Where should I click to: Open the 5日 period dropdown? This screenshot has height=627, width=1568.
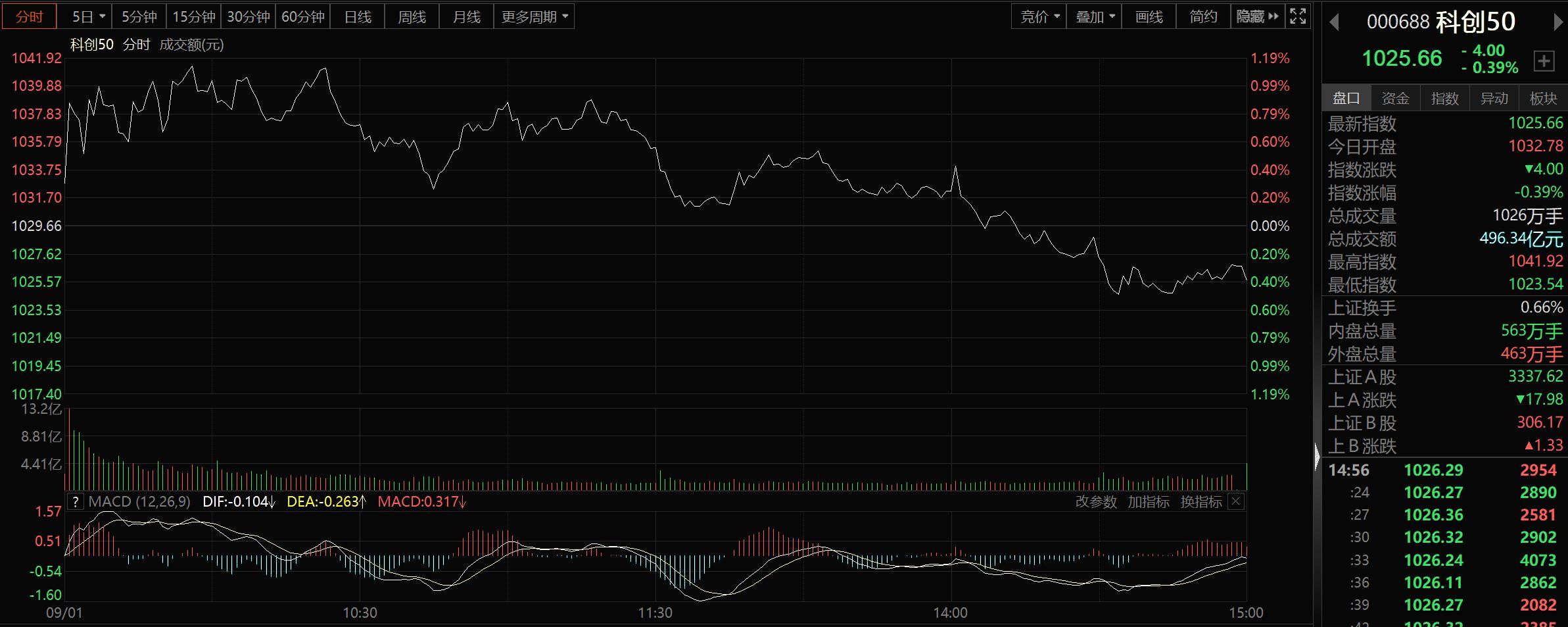[x=89, y=16]
